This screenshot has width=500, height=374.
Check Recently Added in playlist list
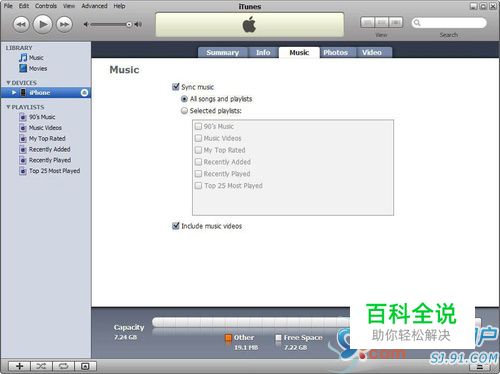click(x=198, y=162)
